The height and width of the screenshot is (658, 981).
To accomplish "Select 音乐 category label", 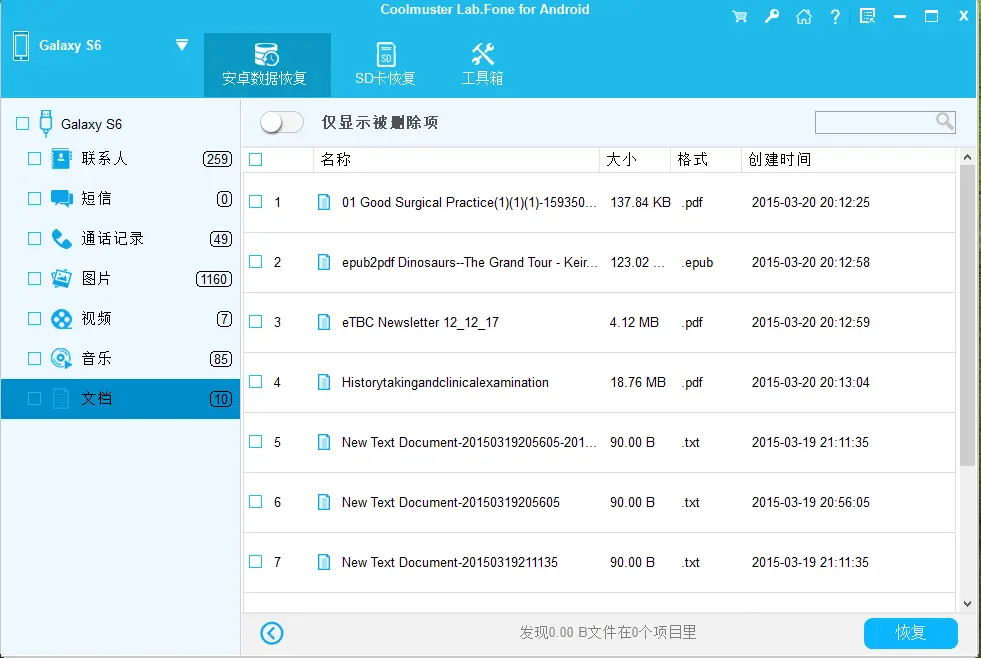I will [96, 358].
